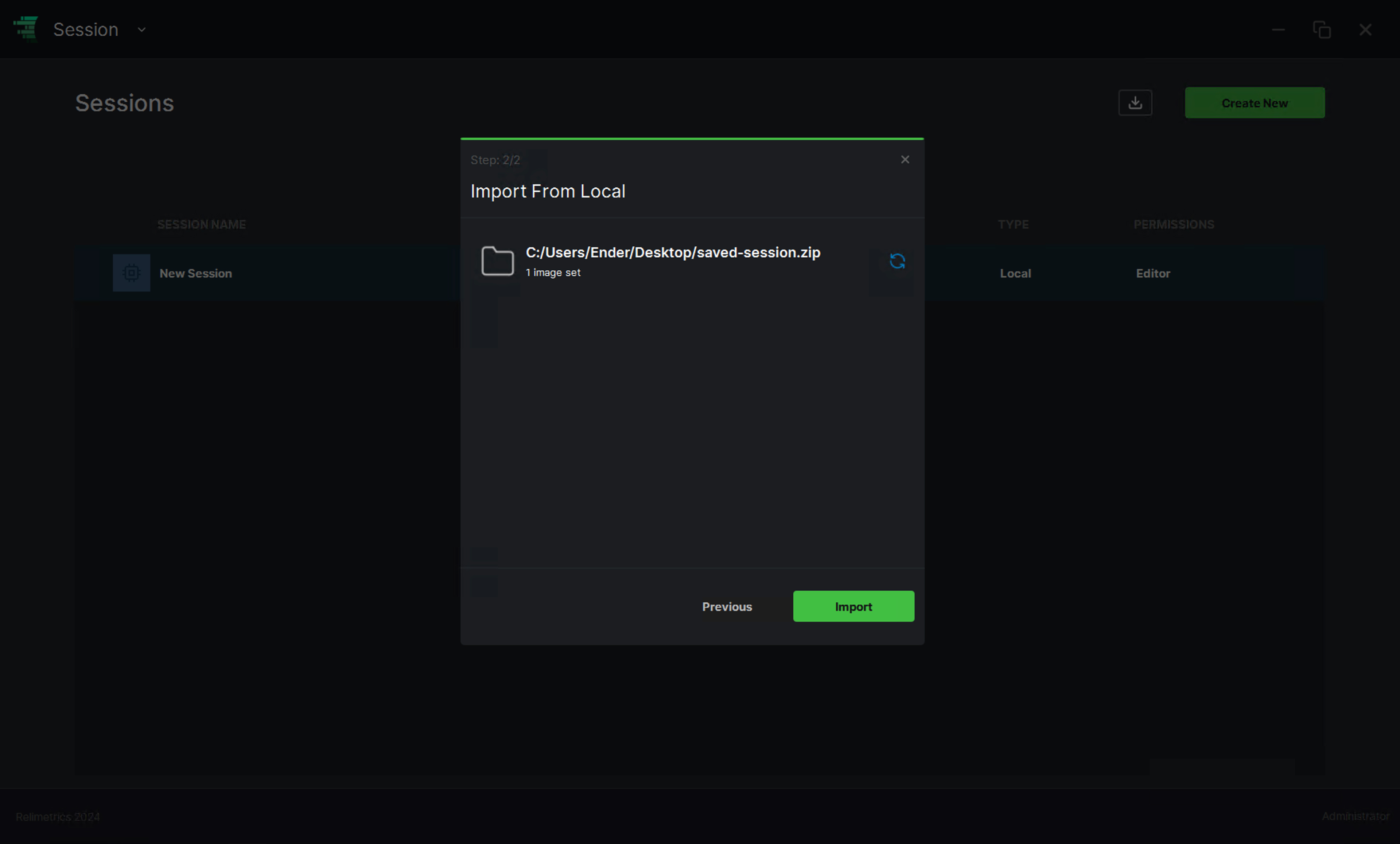Click the '1 image set' label
Screen dimensions: 1400x844
[553, 273]
